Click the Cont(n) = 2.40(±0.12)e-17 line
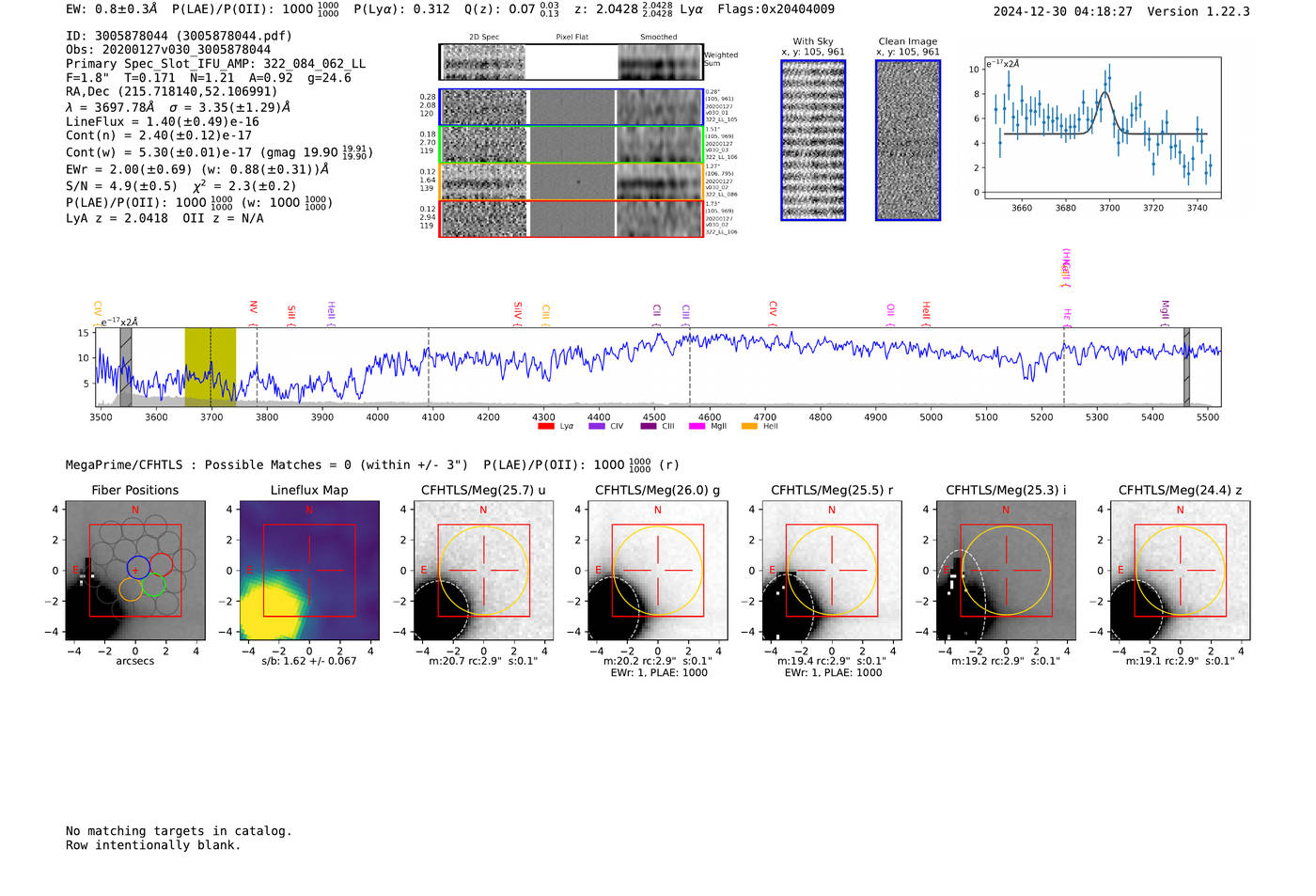 159,135
